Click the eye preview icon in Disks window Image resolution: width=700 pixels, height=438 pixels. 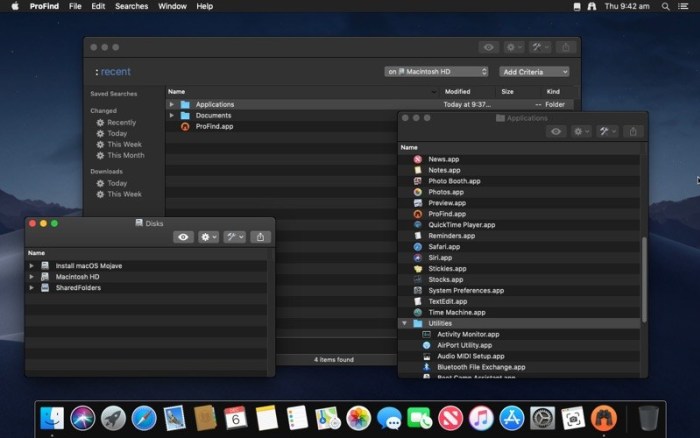click(x=183, y=237)
